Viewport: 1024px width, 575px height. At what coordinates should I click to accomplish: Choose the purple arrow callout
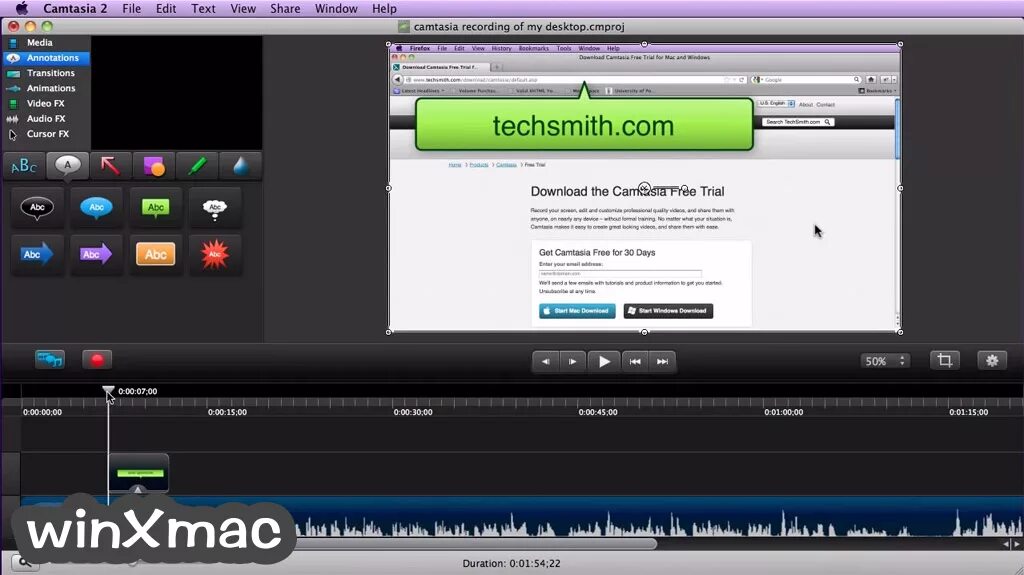tap(96, 254)
